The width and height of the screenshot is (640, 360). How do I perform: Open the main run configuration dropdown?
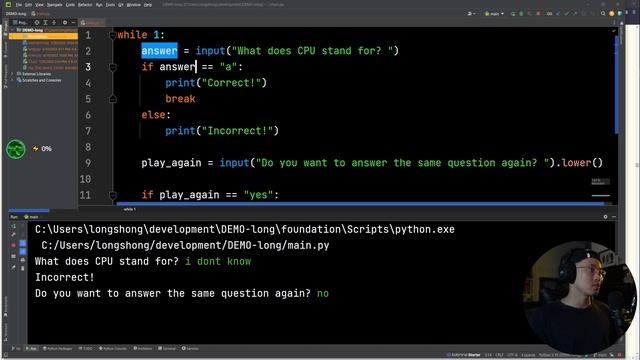[x=494, y=14]
